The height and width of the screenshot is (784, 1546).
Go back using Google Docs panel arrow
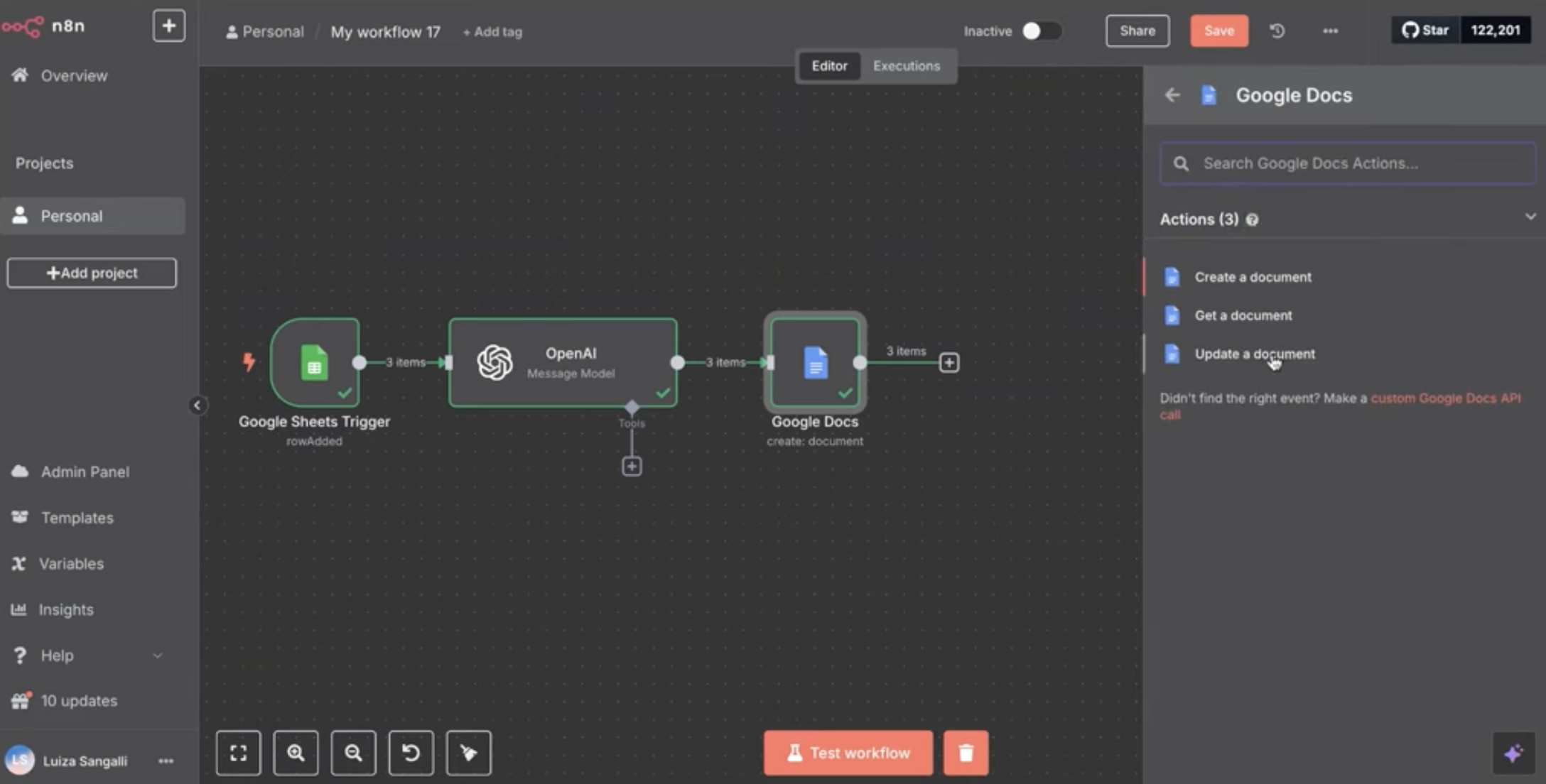coord(1172,95)
